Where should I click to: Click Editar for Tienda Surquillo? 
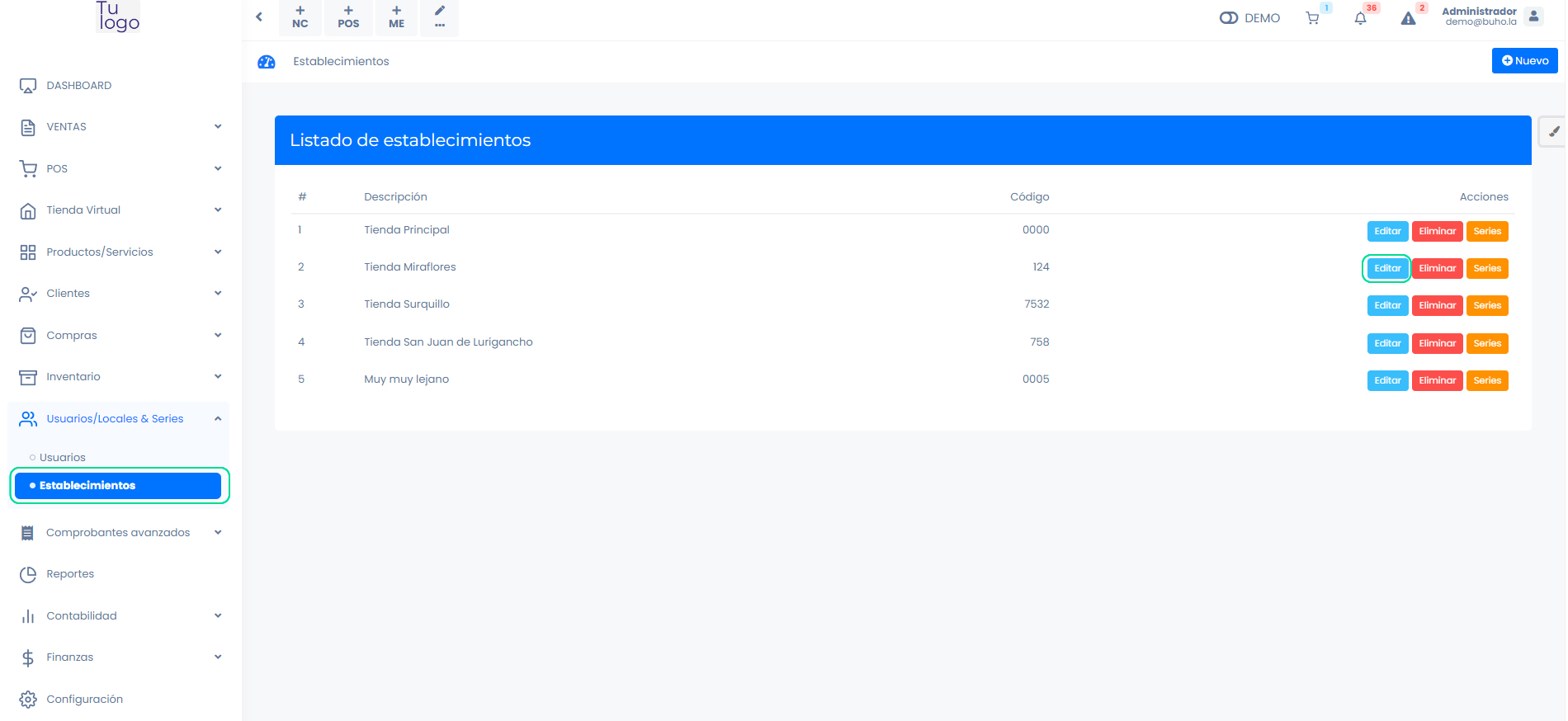(1387, 306)
